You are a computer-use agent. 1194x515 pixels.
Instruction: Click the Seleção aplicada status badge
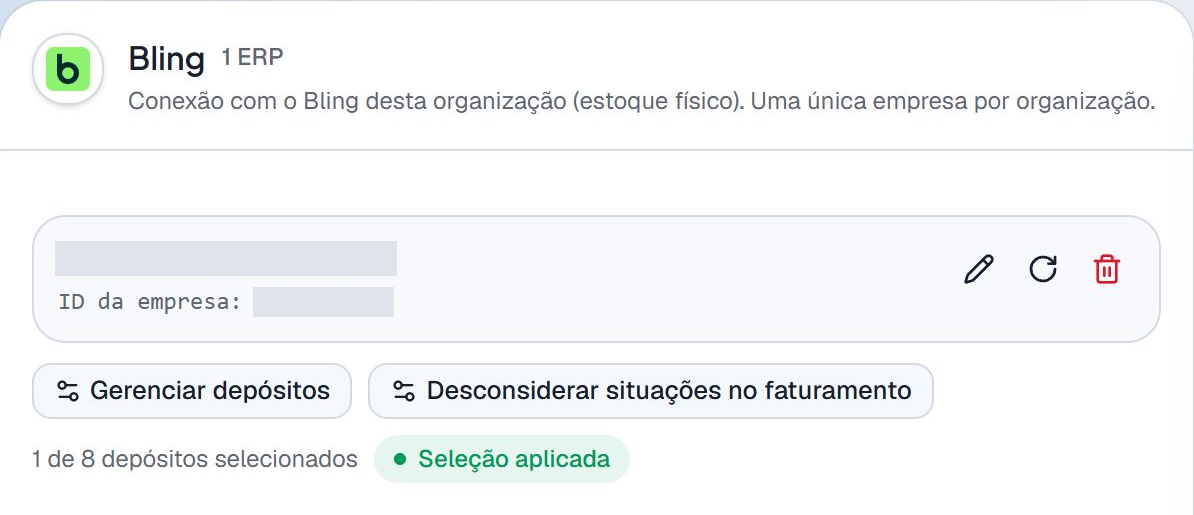[x=502, y=459]
